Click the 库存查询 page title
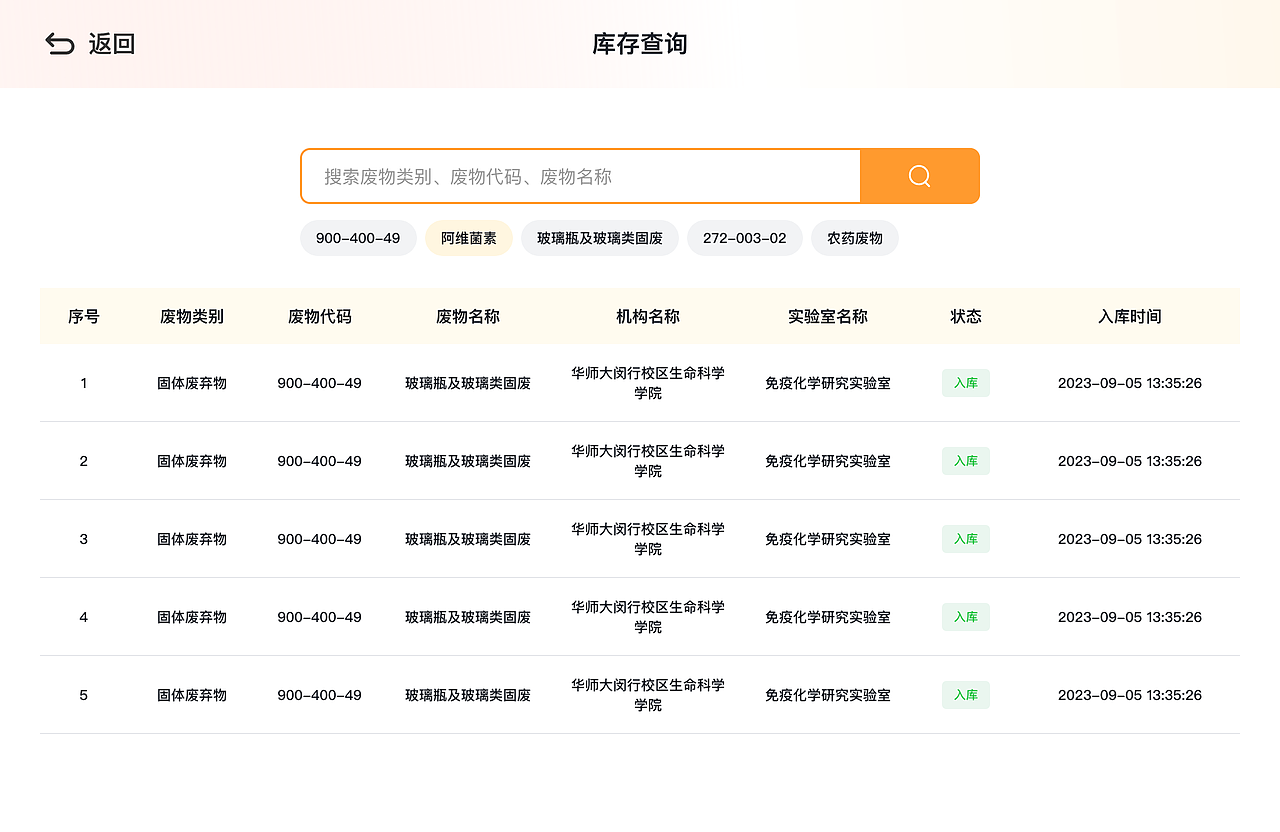 point(639,44)
